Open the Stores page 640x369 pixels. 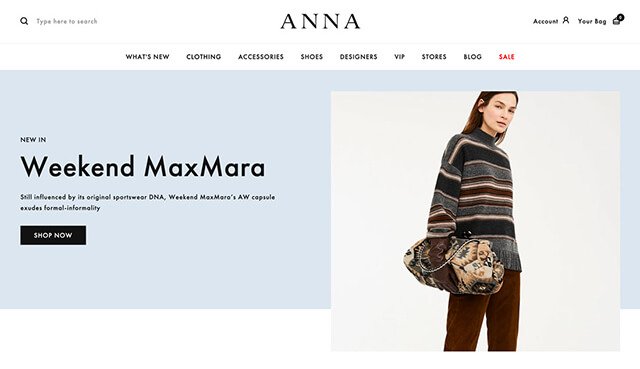434,57
